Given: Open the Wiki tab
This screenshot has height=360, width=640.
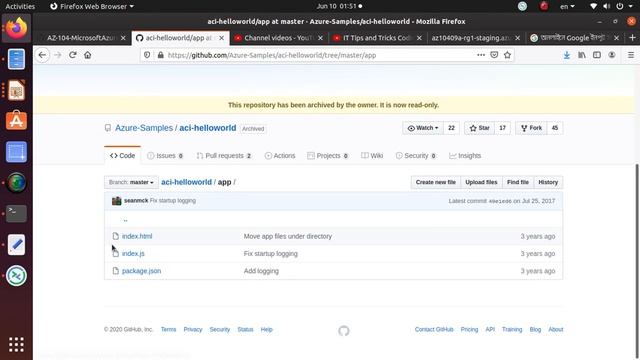Looking at the screenshot, I should pos(372,156).
